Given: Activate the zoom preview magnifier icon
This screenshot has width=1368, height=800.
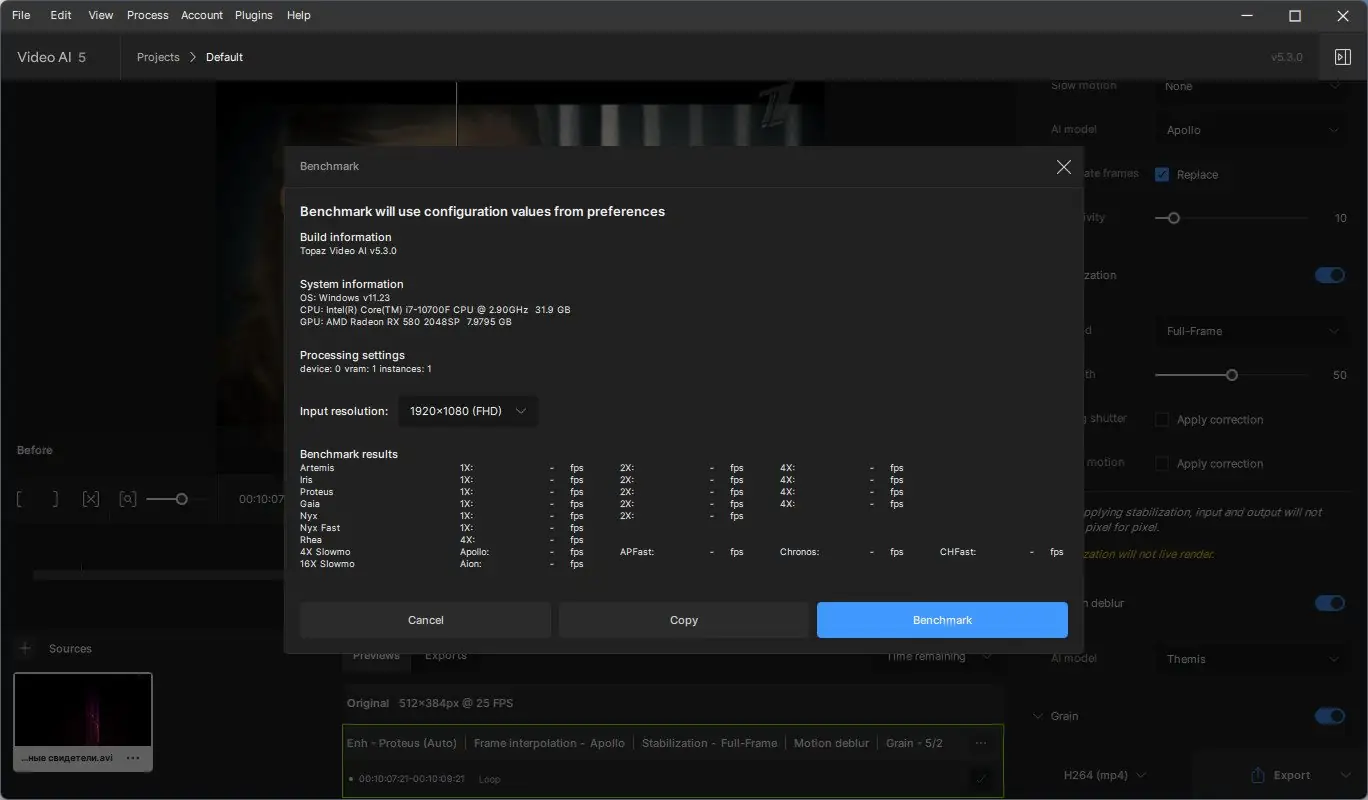Looking at the screenshot, I should [x=127, y=498].
